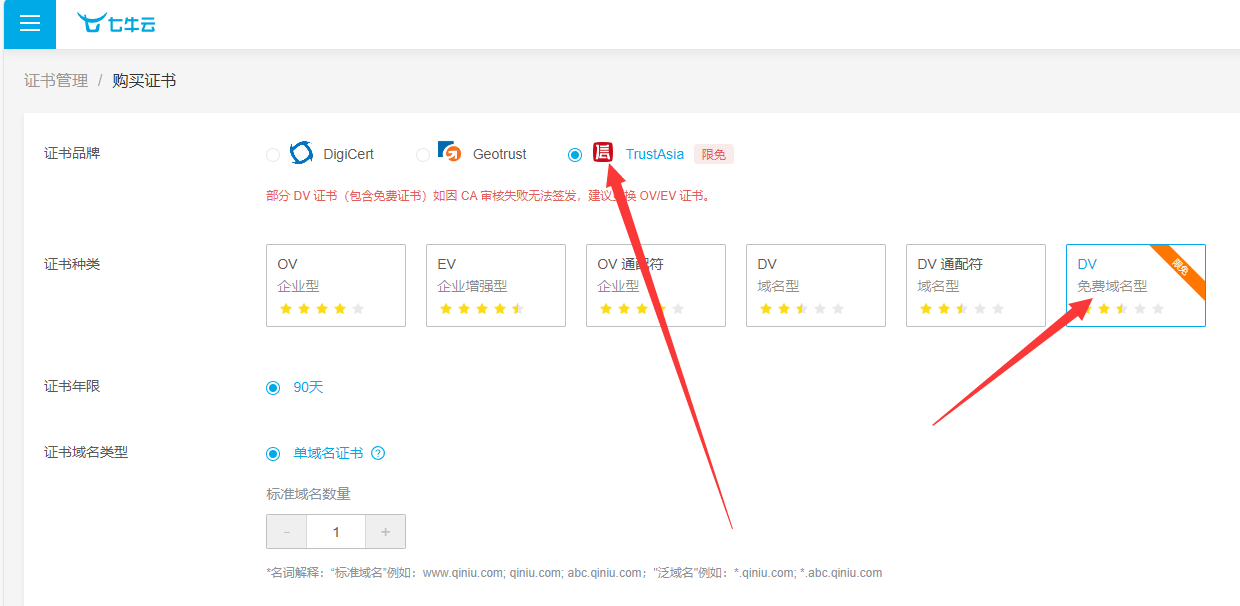Viewport: 1240px width, 606px height.
Task: Click the star rating on OV 企业型 card
Action: (321, 309)
